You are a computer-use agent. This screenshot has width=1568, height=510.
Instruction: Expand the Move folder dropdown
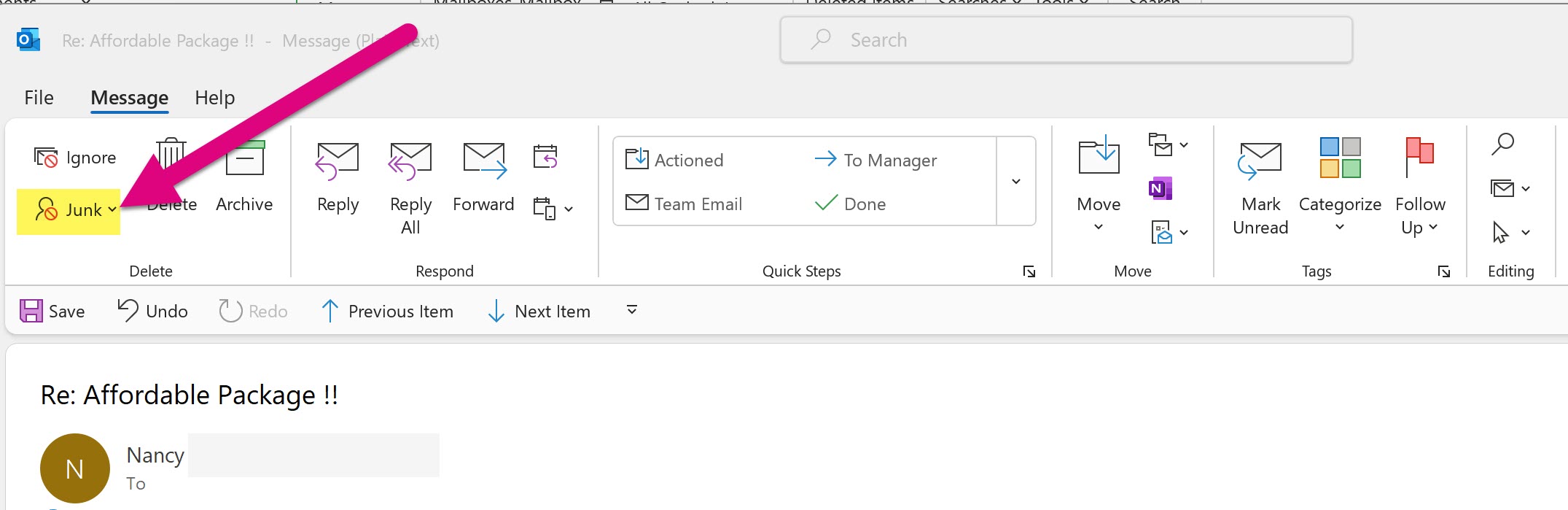coord(1099,227)
